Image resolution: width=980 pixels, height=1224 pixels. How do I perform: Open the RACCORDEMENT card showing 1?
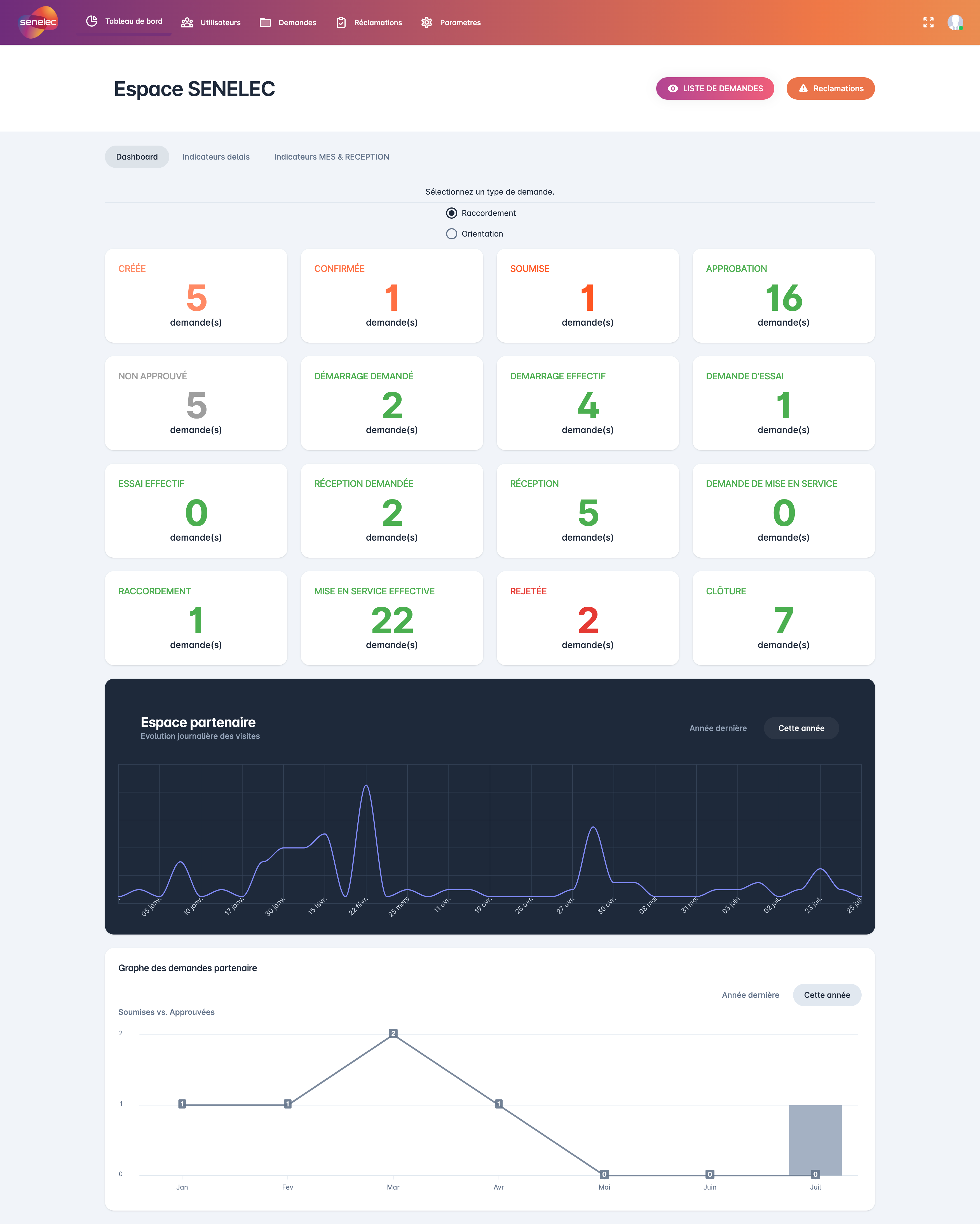(x=196, y=618)
